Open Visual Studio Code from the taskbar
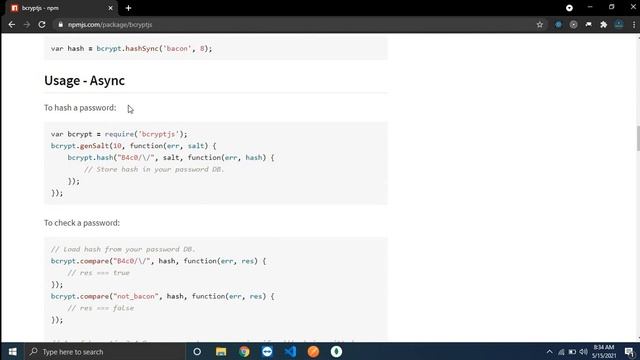Image resolution: width=640 pixels, height=360 pixels. pos(290,351)
